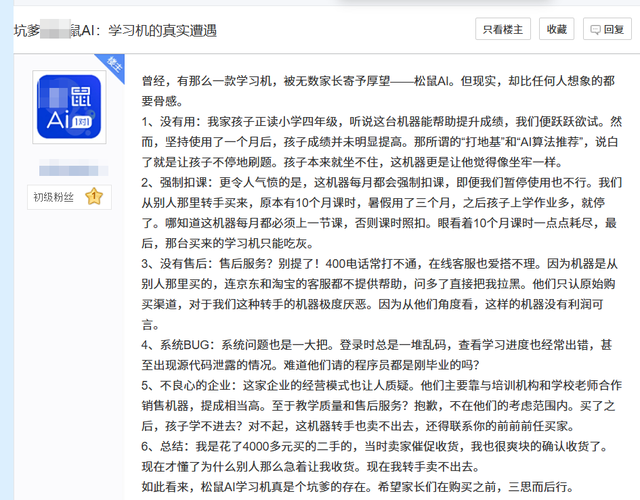Click the paragraph starting with 6、总结
The height and width of the screenshot is (500, 640).
[375, 456]
